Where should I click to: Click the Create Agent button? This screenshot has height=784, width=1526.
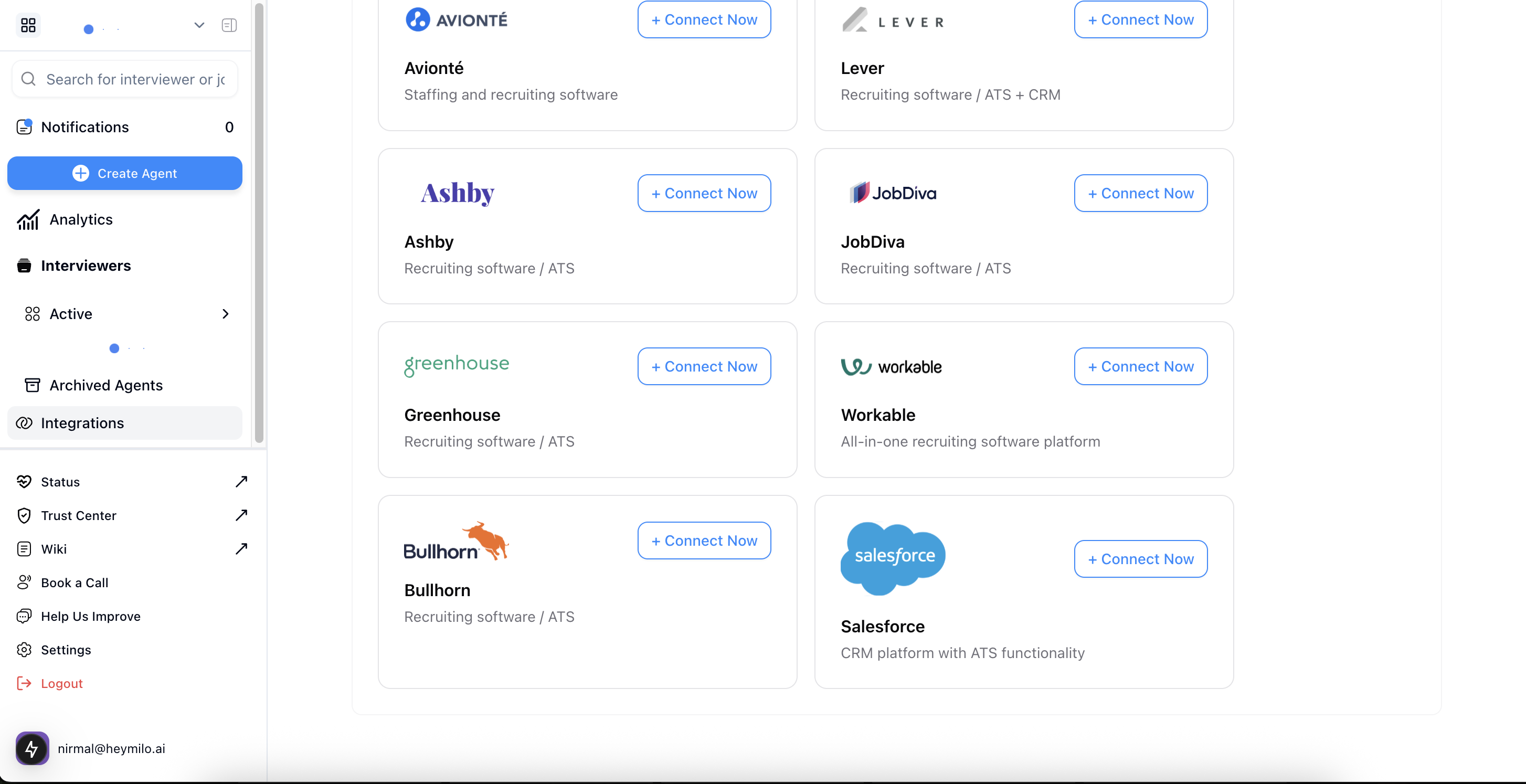click(124, 173)
